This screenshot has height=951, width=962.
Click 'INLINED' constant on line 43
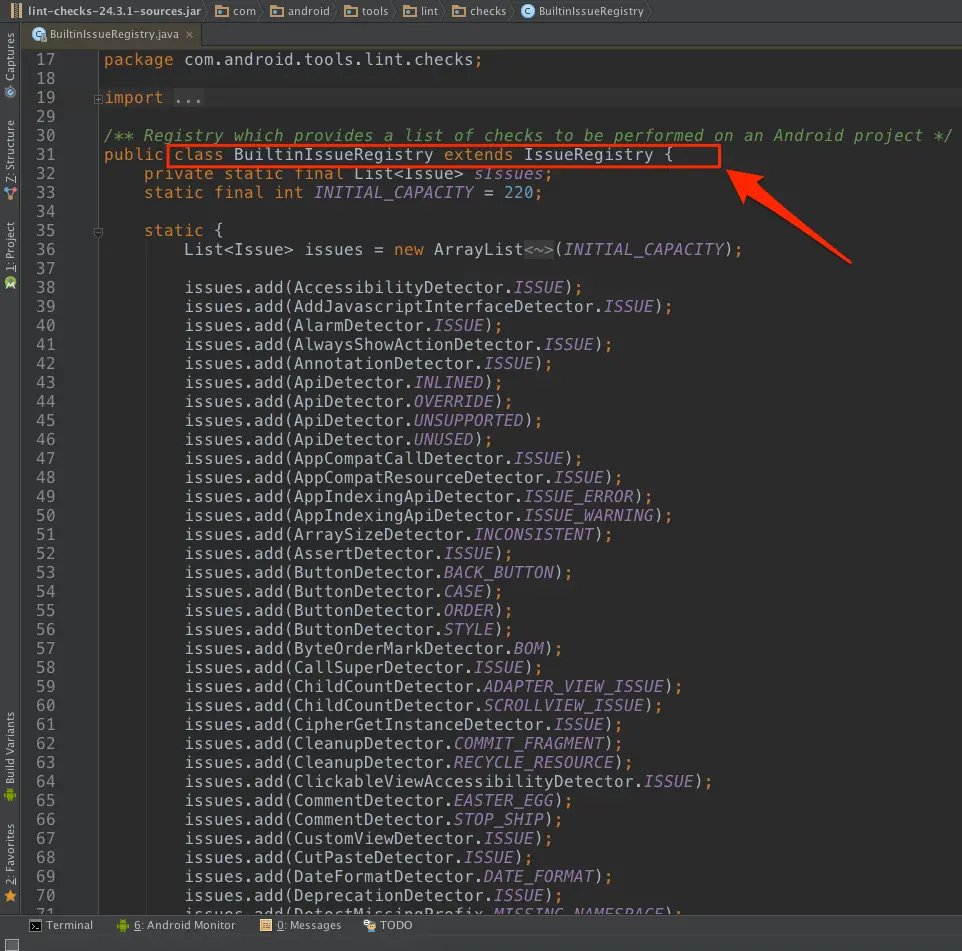448,383
